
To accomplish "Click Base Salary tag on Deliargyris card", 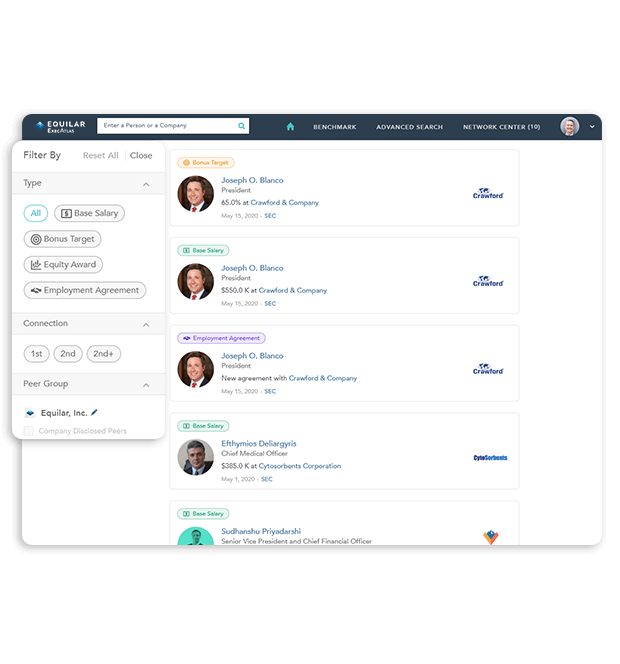I will 203,426.
